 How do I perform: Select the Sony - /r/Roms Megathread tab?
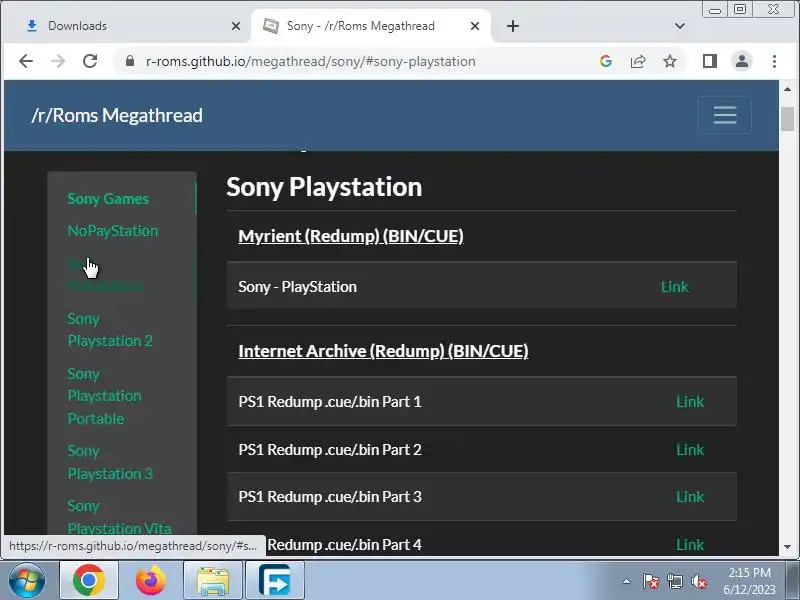click(371, 26)
